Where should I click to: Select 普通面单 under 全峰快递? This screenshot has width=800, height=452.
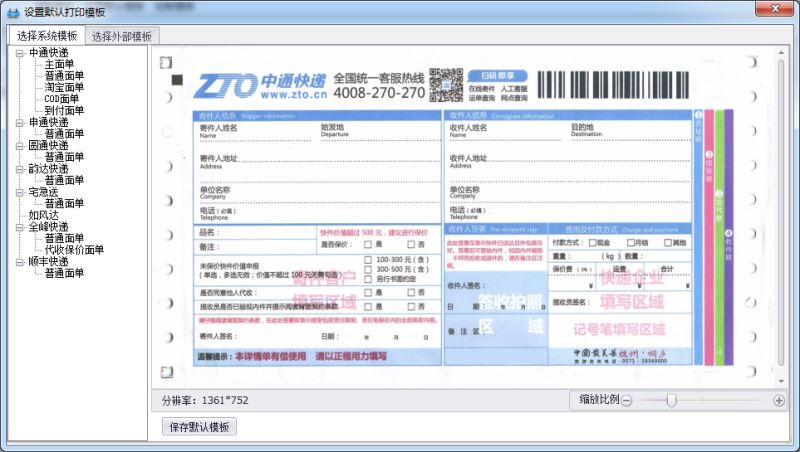pyautogui.click(x=64, y=238)
